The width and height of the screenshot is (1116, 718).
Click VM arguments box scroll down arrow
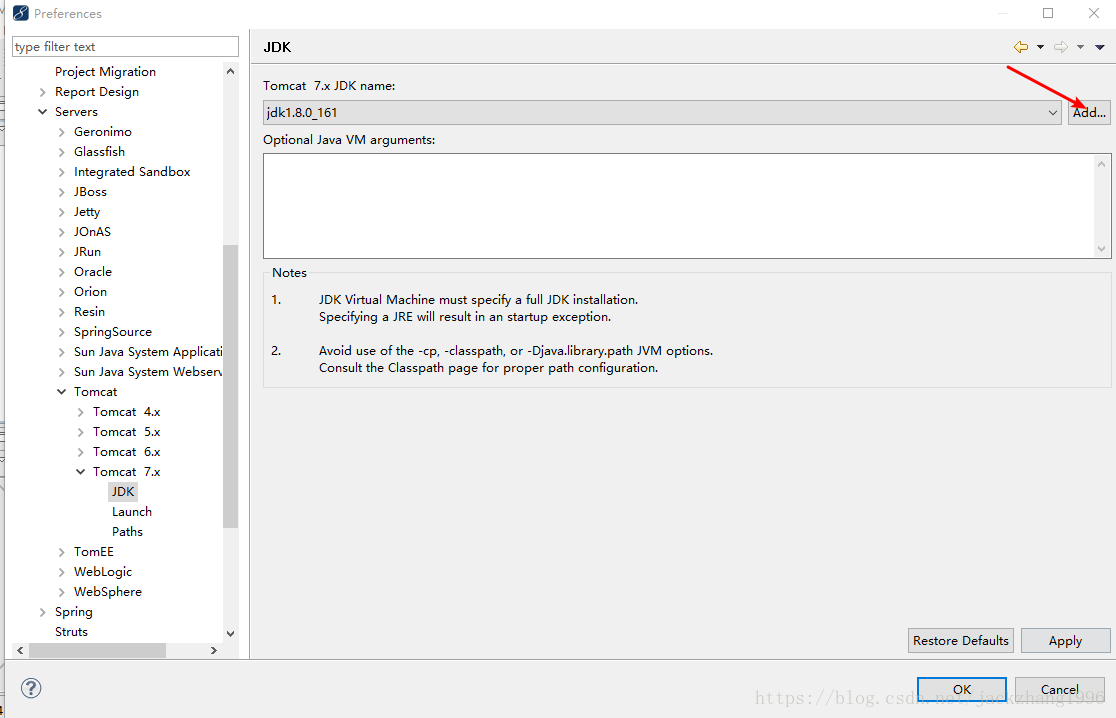tap(1101, 249)
